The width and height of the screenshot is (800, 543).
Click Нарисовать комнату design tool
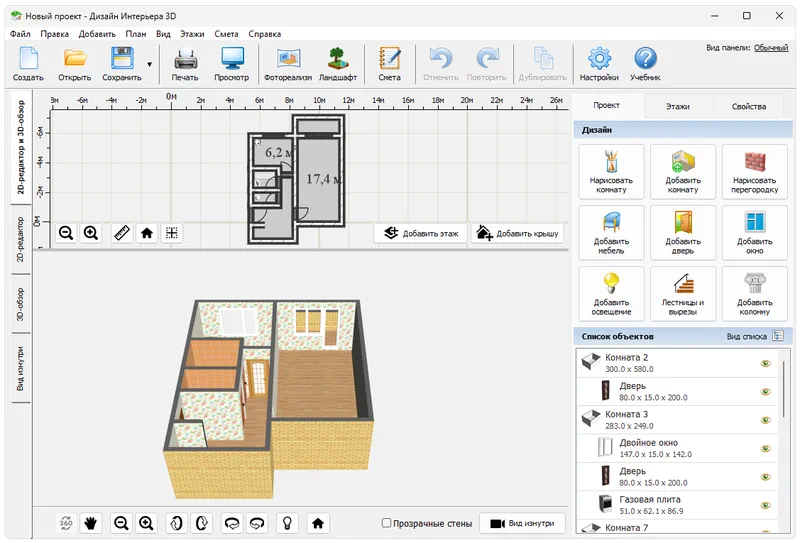click(609, 172)
